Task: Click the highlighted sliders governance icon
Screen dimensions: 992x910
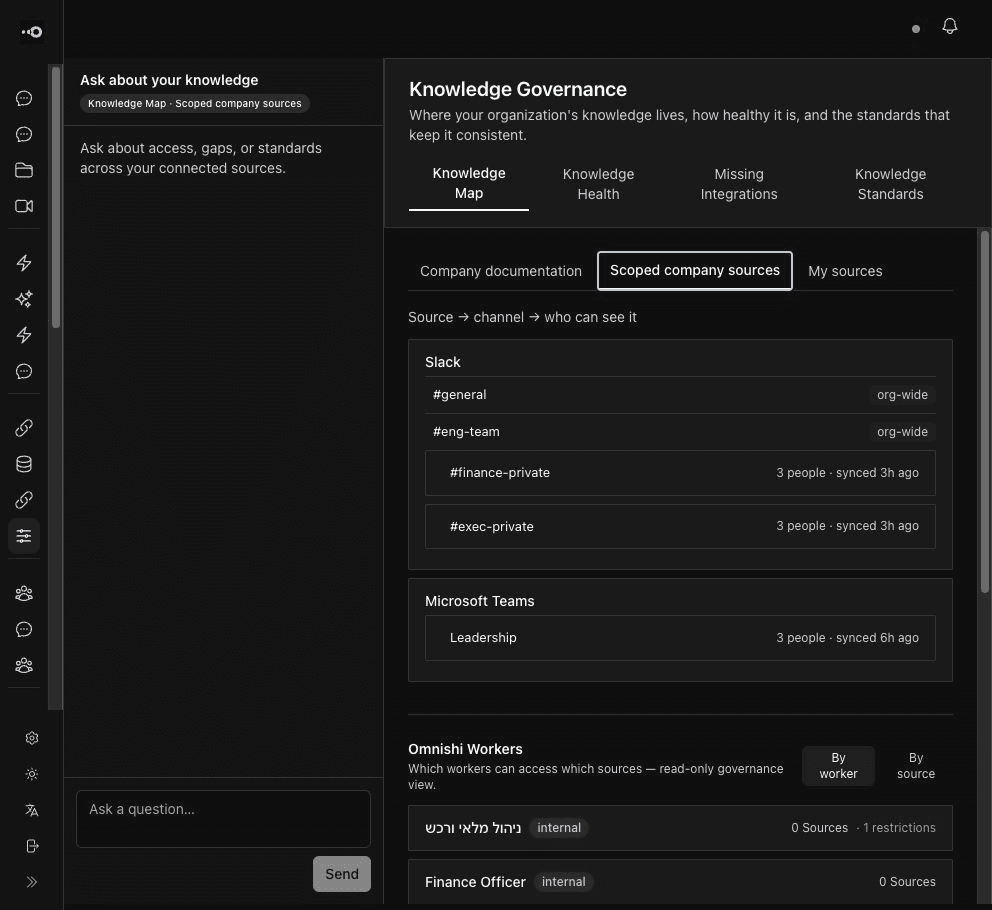Action: coord(24,536)
